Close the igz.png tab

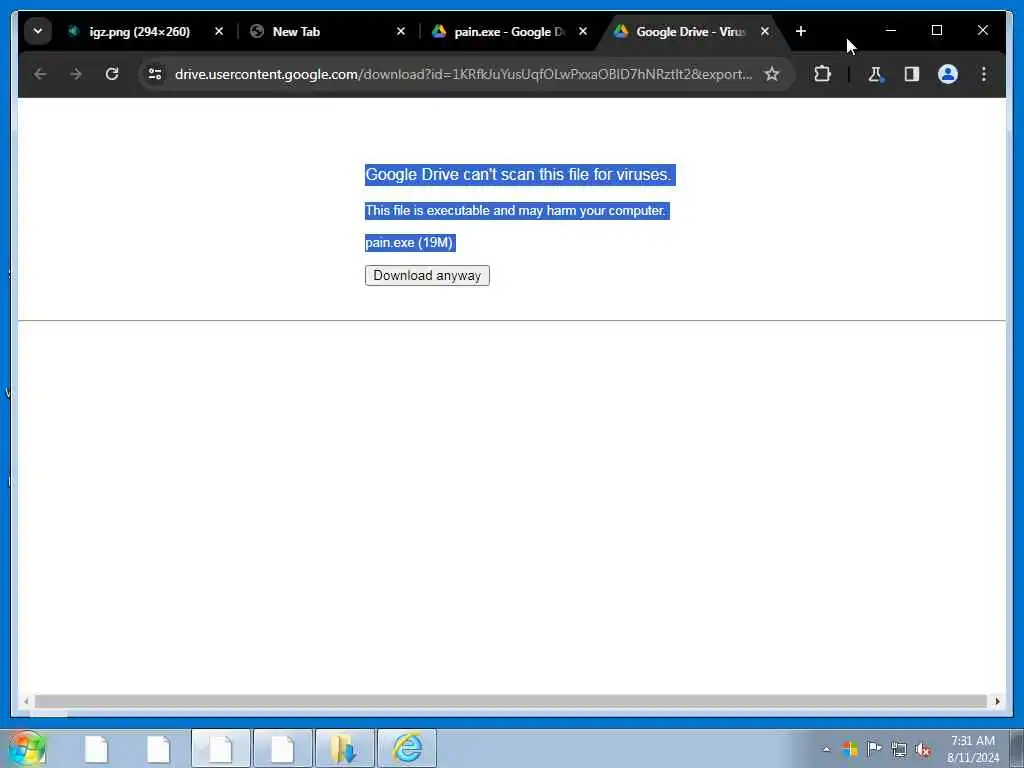[x=219, y=31]
